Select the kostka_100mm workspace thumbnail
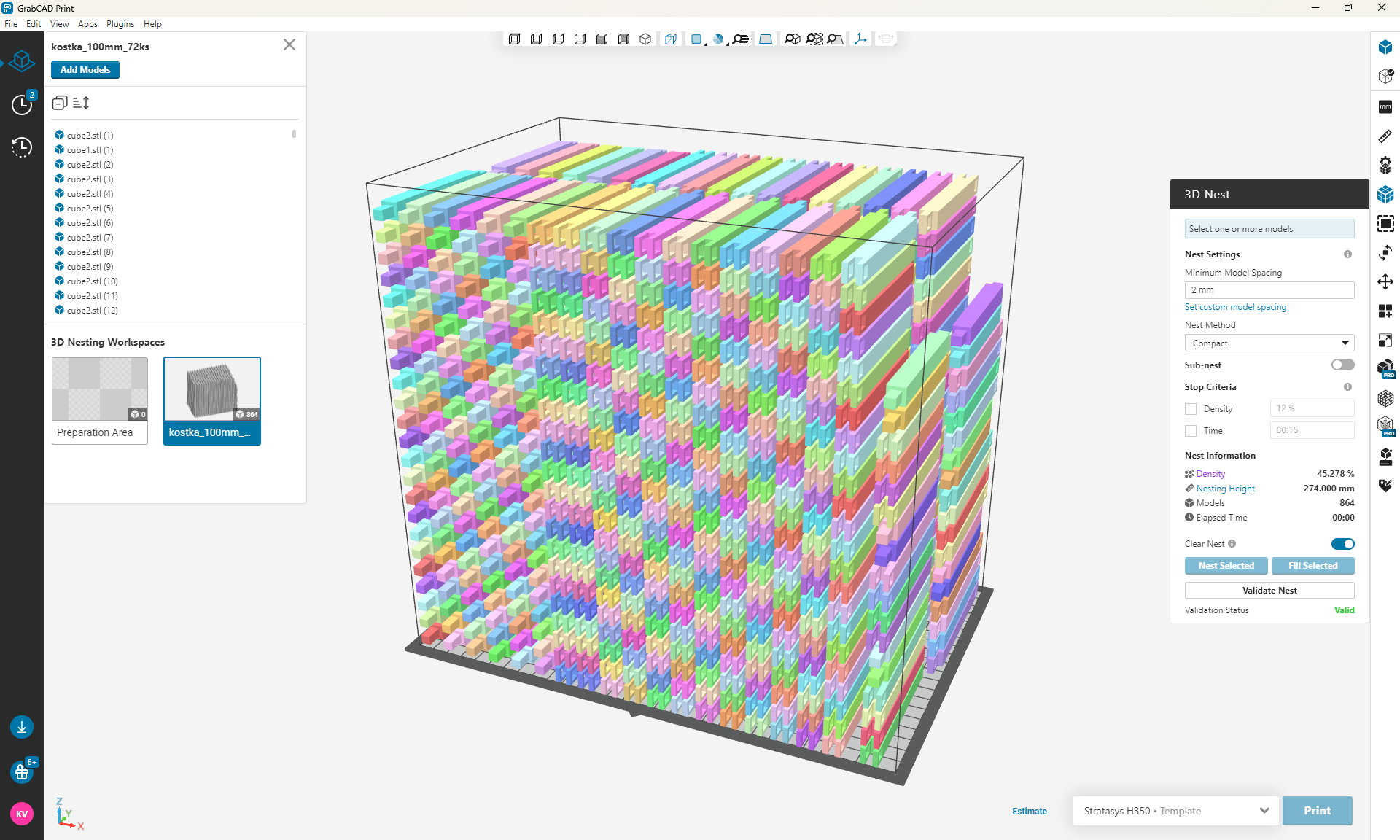Screen dimensions: 1400x840 click(212, 400)
